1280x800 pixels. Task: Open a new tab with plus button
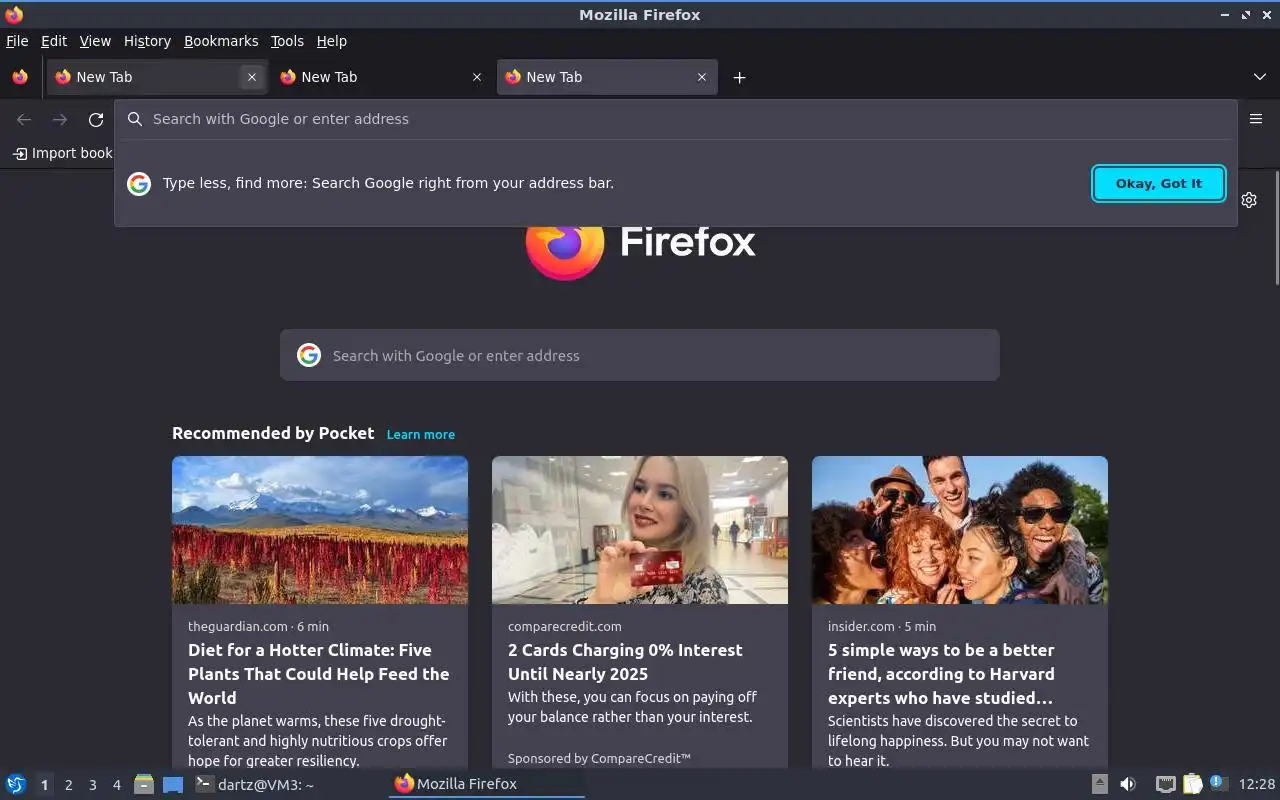pos(739,77)
